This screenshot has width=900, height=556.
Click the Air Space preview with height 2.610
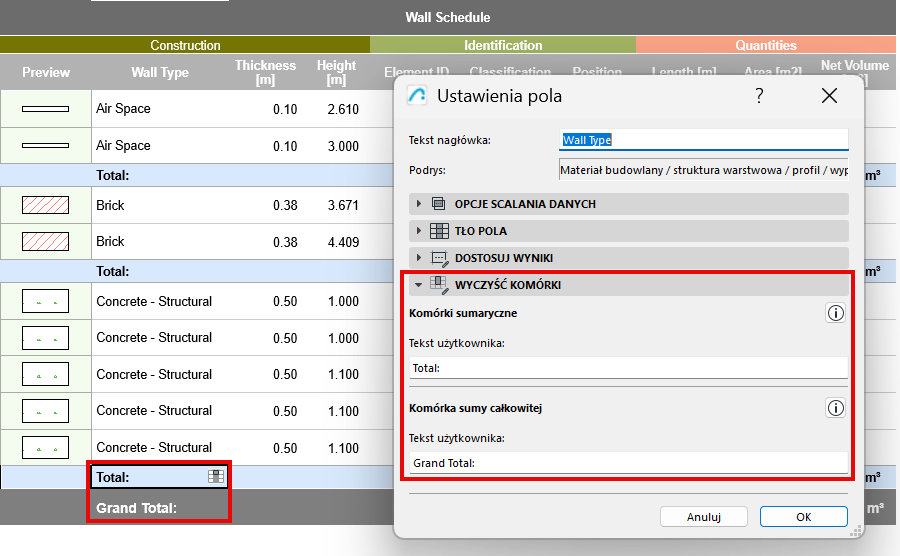(x=45, y=109)
